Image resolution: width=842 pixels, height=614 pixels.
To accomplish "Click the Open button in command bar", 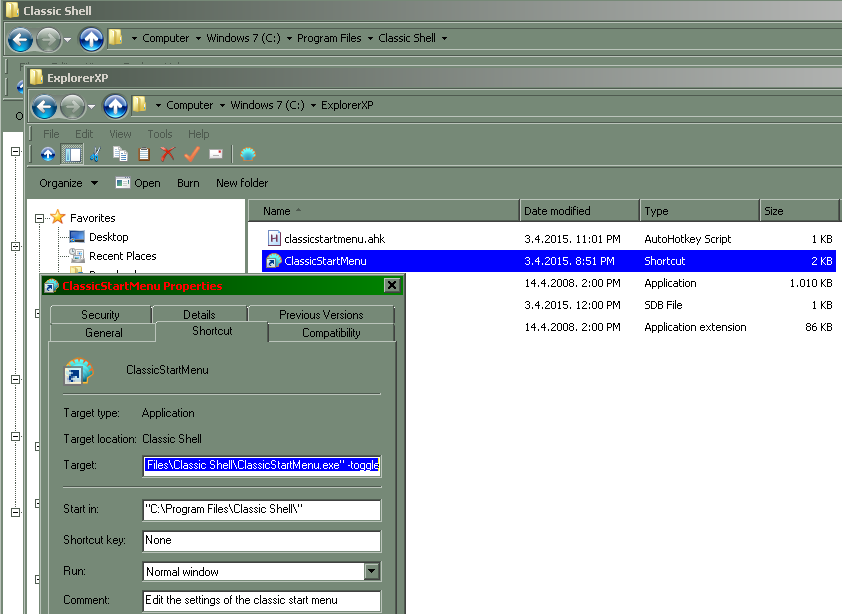I will coord(138,183).
